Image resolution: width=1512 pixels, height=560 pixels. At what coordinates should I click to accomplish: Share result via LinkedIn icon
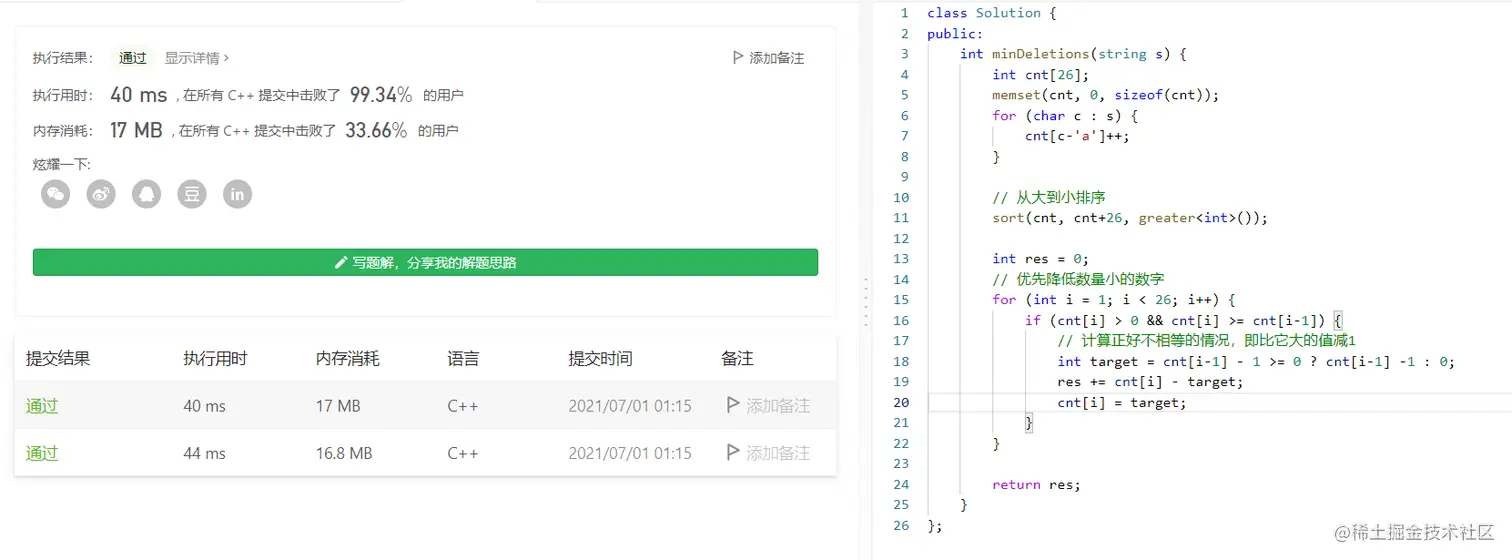coord(237,194)
